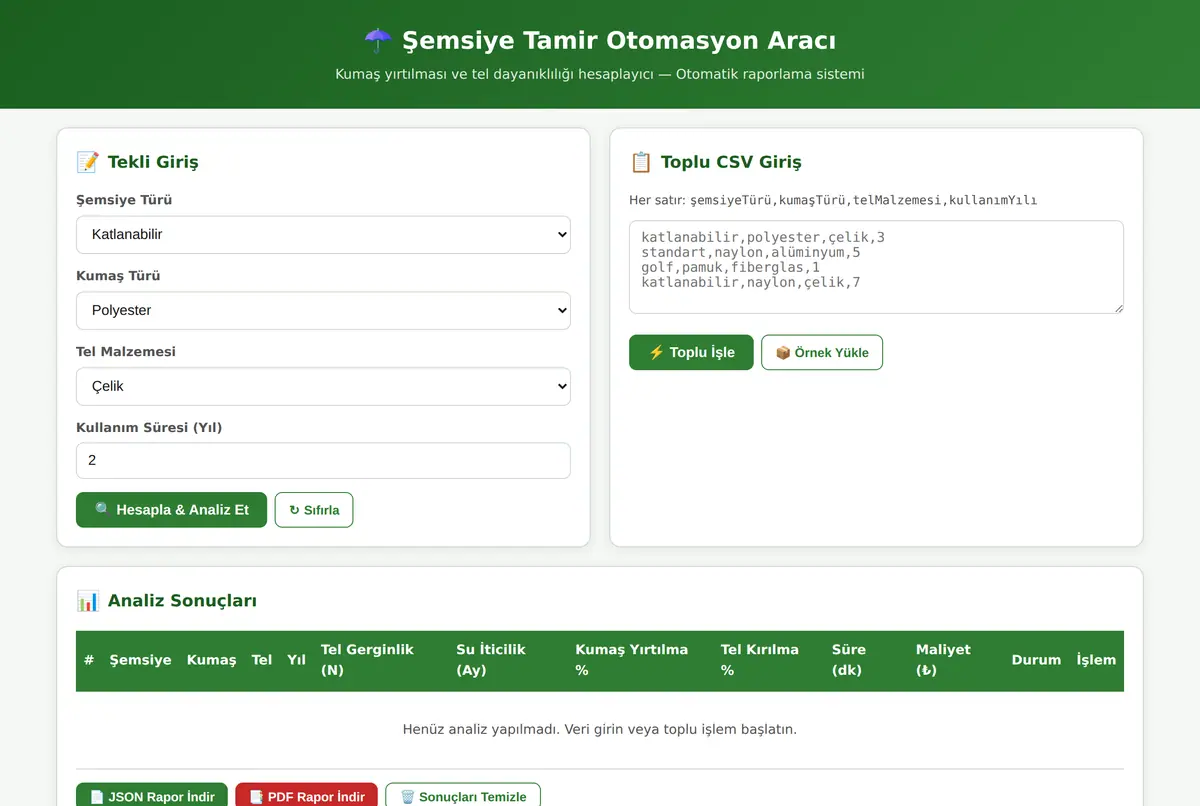
Task: Focus the Kullanım Süresi (Yıl) field
Action: coord(323,461)
